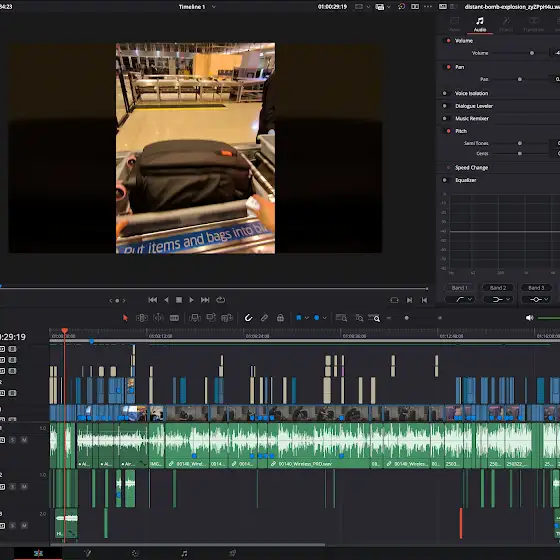The image size is (560, 560).
Task: Open the Edit page icon in the bottom bar
Action: pos(38,553)
